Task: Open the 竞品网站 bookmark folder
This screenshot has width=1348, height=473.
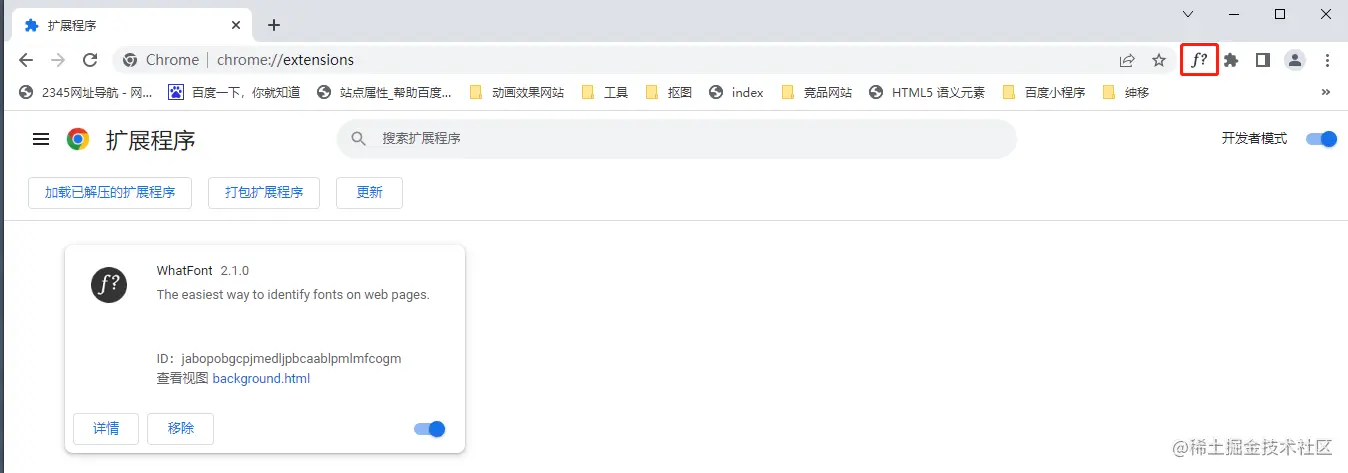Action: [x=817, y=92]
